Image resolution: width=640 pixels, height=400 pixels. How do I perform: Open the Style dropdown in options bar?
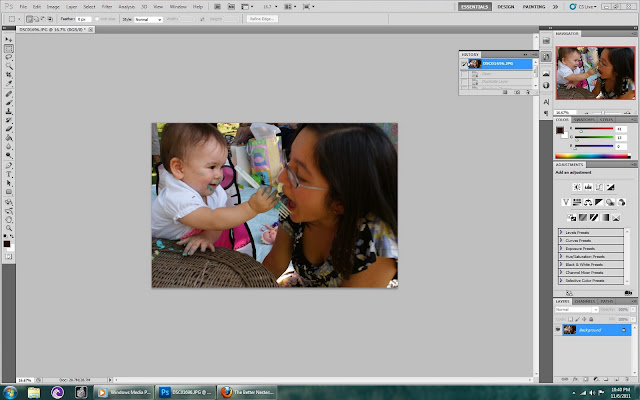point(149,19)
